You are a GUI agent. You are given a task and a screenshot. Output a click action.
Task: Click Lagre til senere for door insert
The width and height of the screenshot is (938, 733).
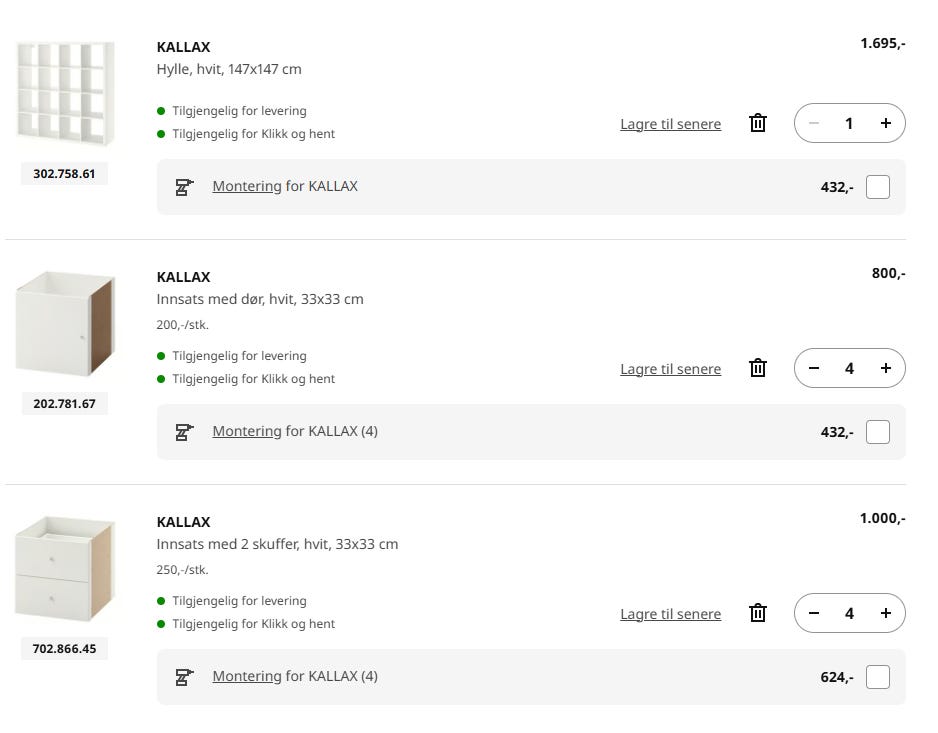[670, 370]
